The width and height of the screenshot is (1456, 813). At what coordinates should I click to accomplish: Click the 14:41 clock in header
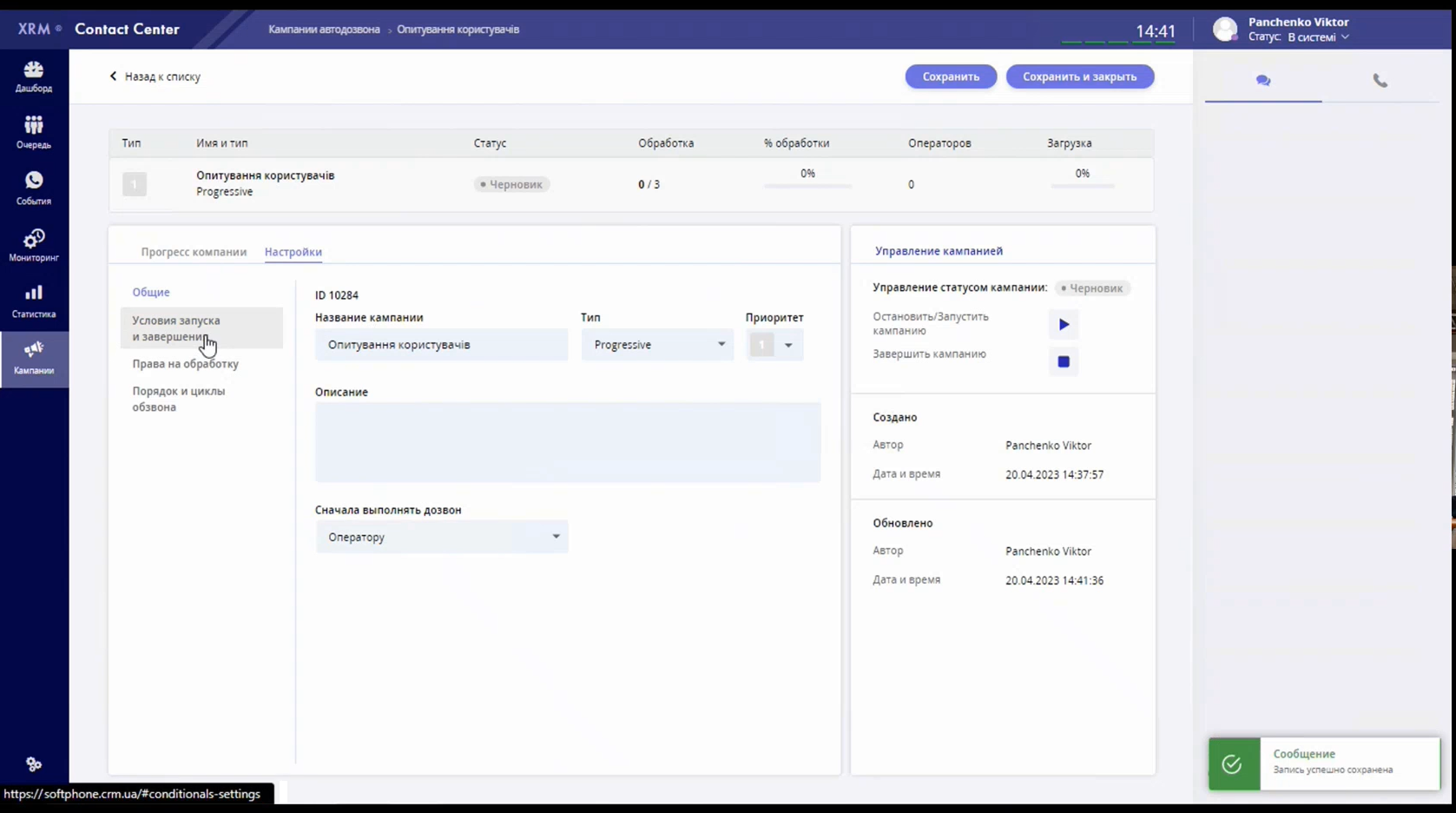tap(1156, 31)
